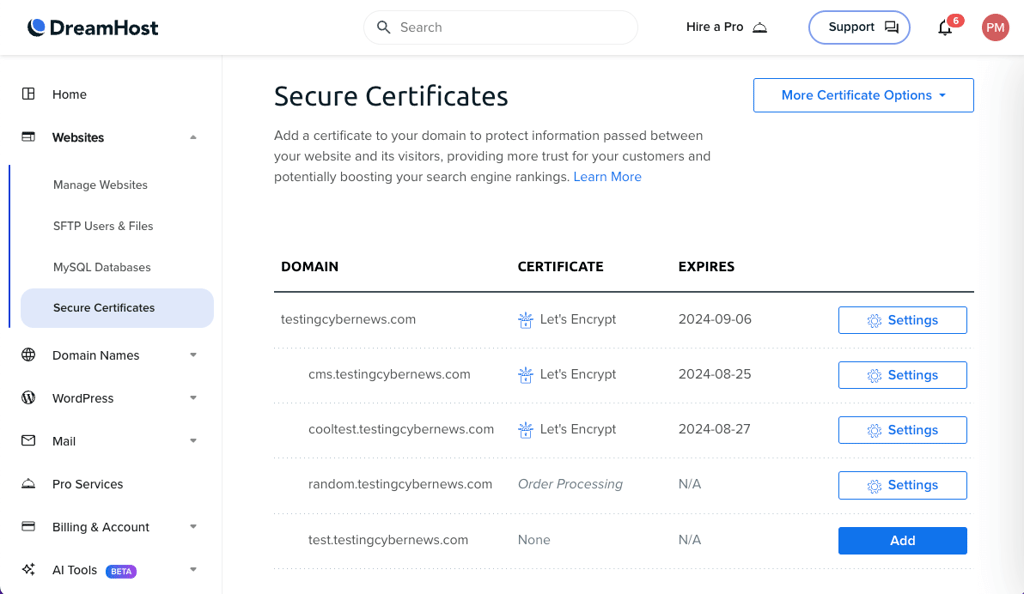The image size is (1024, 594).
Task: Collapse the Websites menu chevron
Action: click(x=193, y=137)
